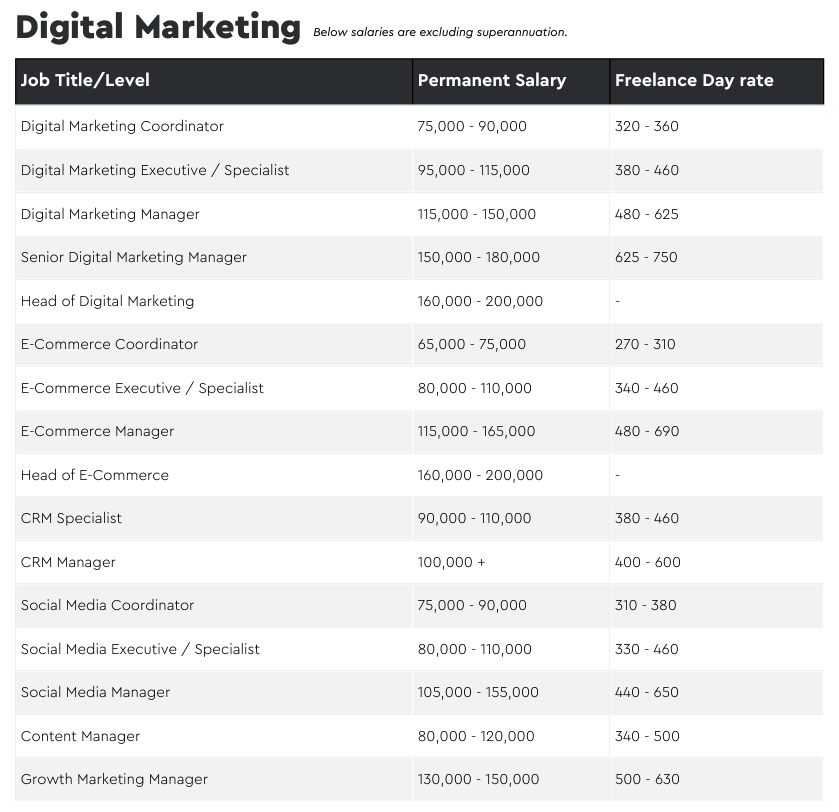The height and width of the screenshot is (812, 839).
Task: Click E-Commerce Coordinator day rate 270 - 310
Action: click(x=645, y=344)
